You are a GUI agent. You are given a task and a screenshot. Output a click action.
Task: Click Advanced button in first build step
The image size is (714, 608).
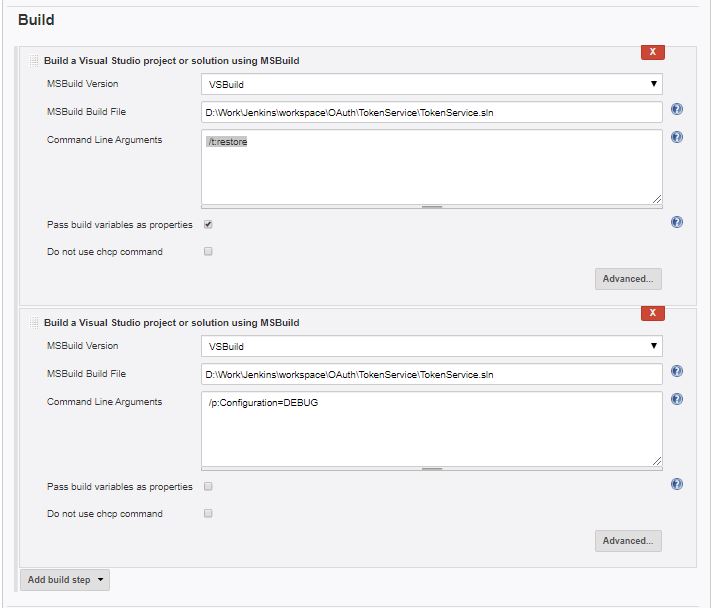pyautogui.click(x=628, y=279)
